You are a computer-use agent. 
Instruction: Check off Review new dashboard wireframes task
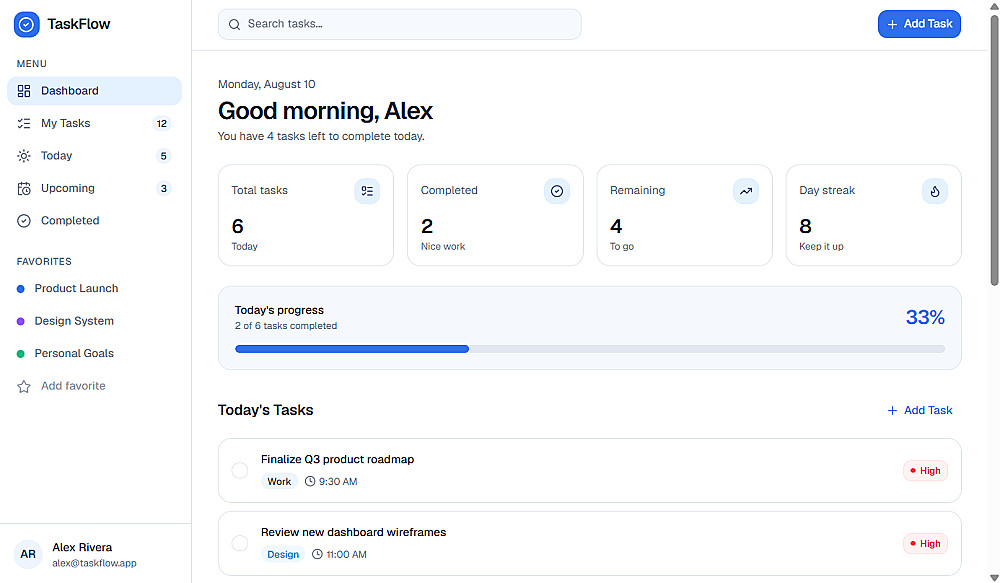[x=240, y=543]
